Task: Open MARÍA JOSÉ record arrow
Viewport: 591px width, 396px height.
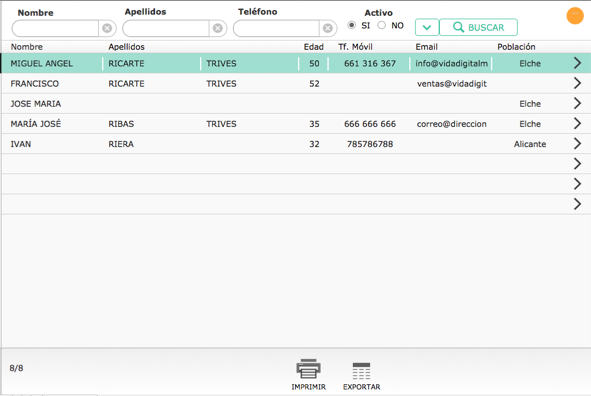Action: [x=577, y=124]
